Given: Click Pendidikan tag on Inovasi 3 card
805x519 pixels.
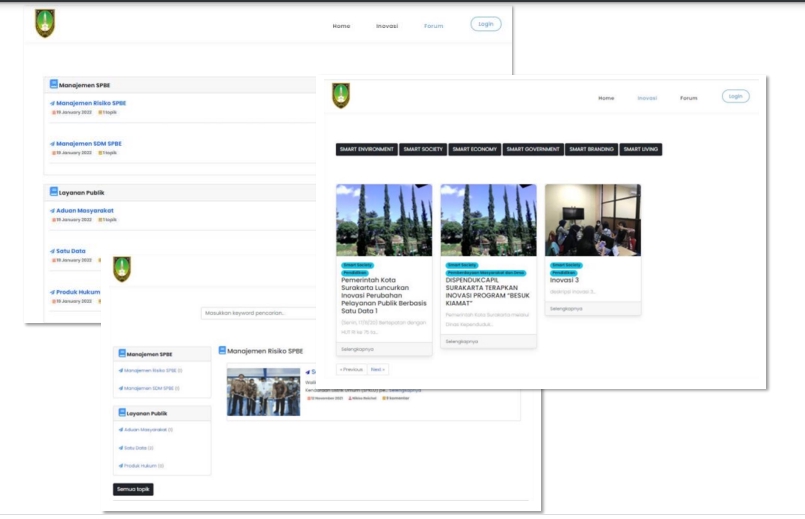Looking at the screenshot, I should tap(563, 273).
